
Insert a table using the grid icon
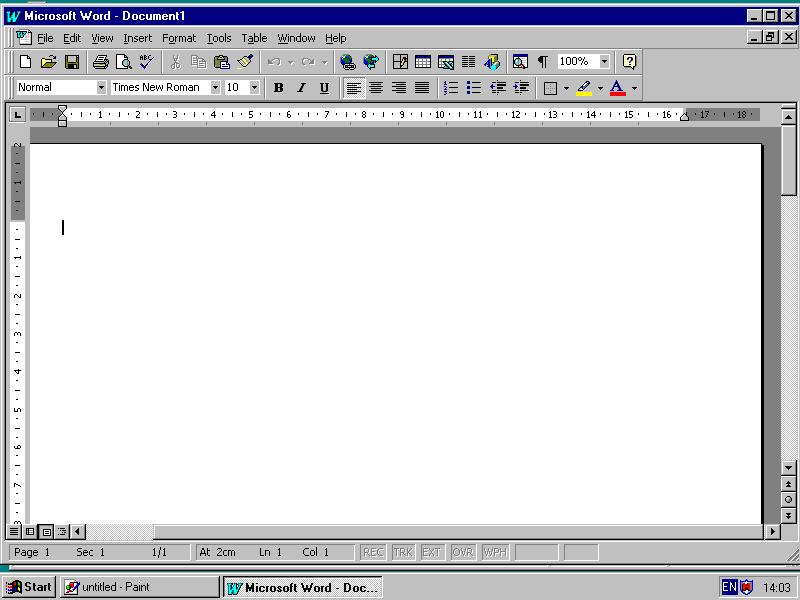[423, 62]
